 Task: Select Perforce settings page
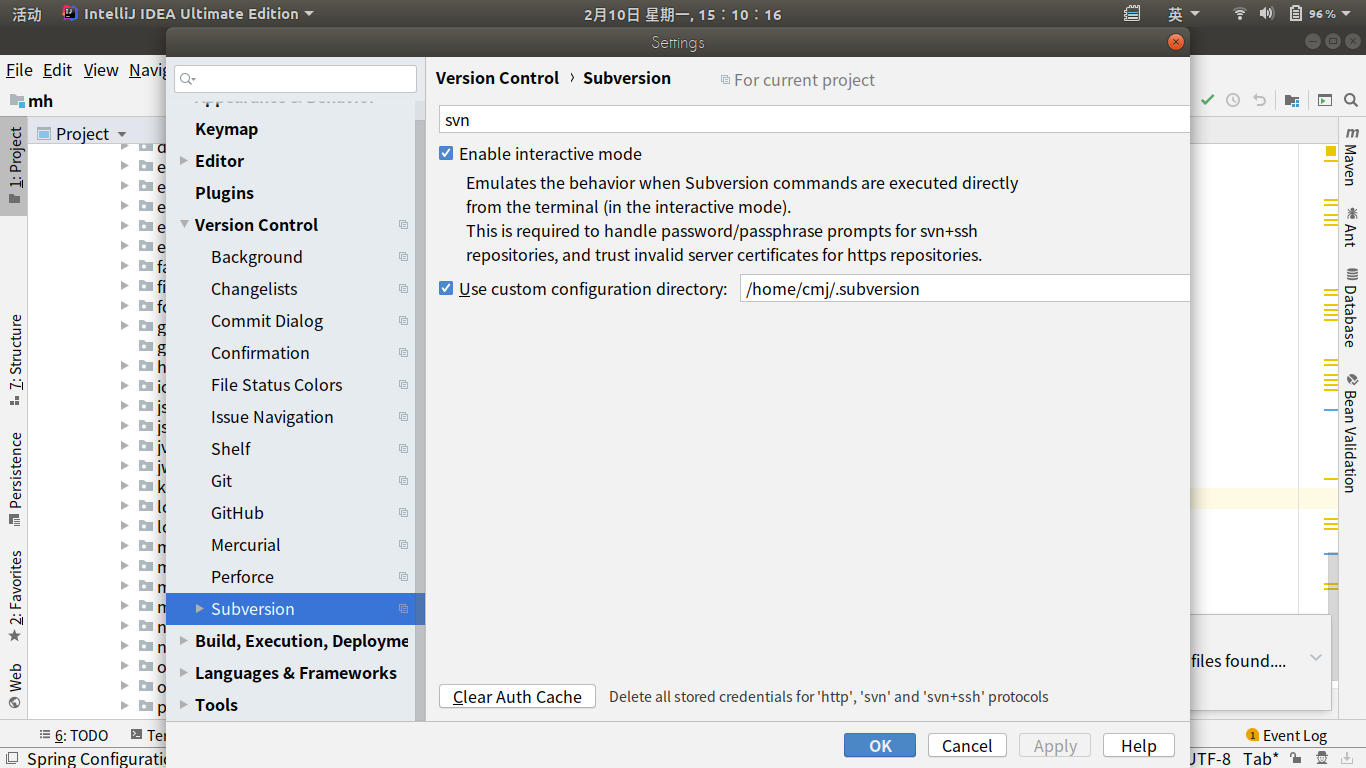pos(242,577)
